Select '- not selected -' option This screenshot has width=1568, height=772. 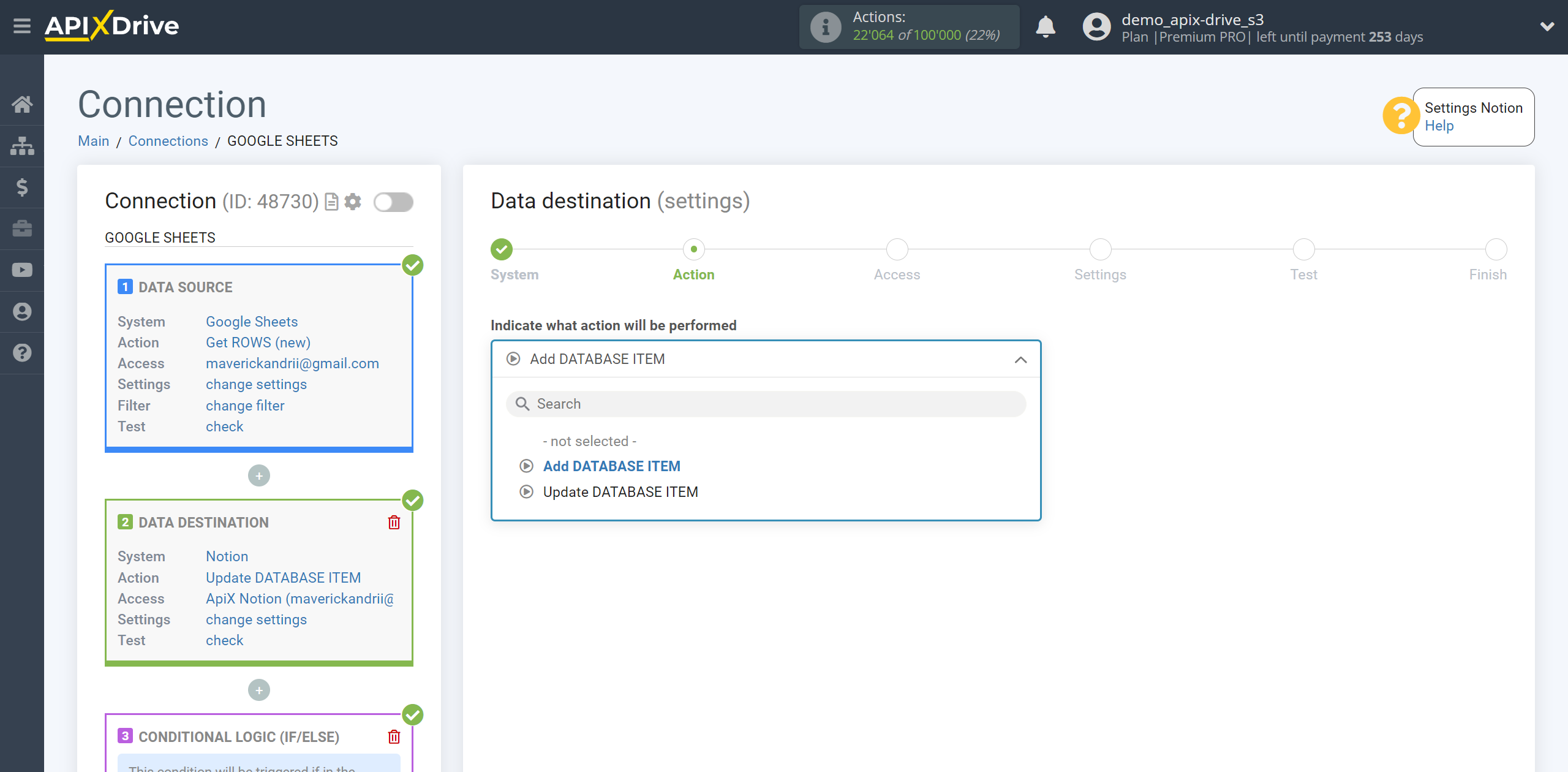pyautogui.click(x=589, y=441)
